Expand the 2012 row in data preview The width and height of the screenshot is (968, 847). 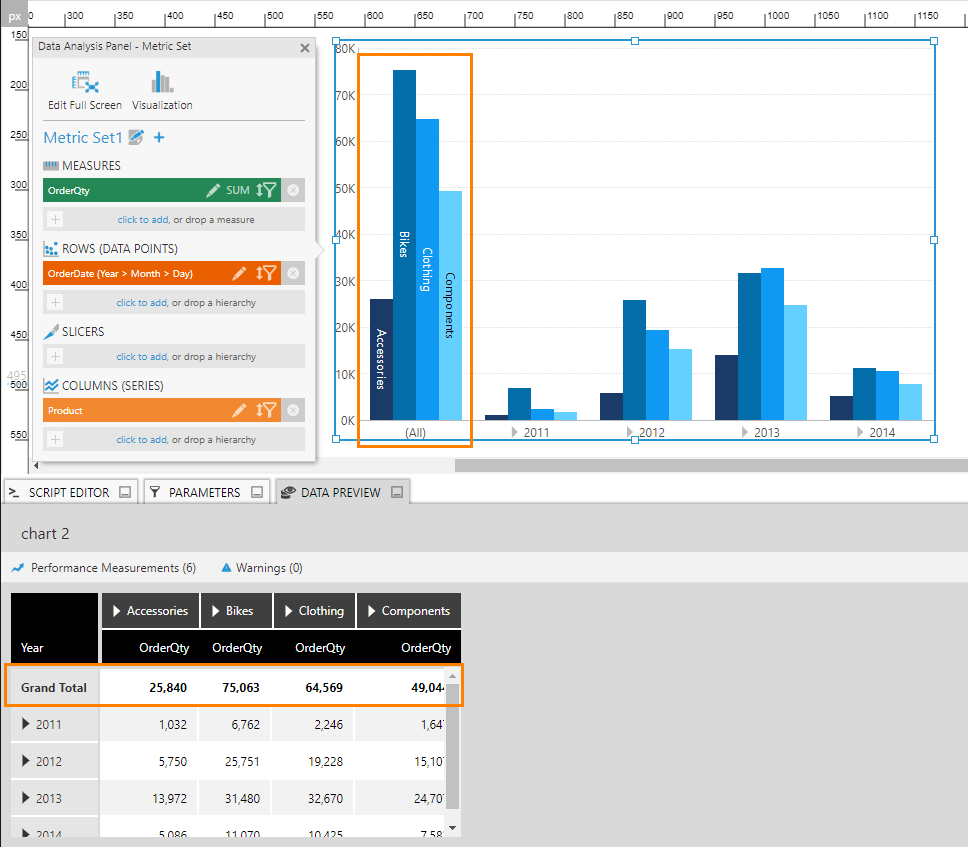click(x=26, y=761)
